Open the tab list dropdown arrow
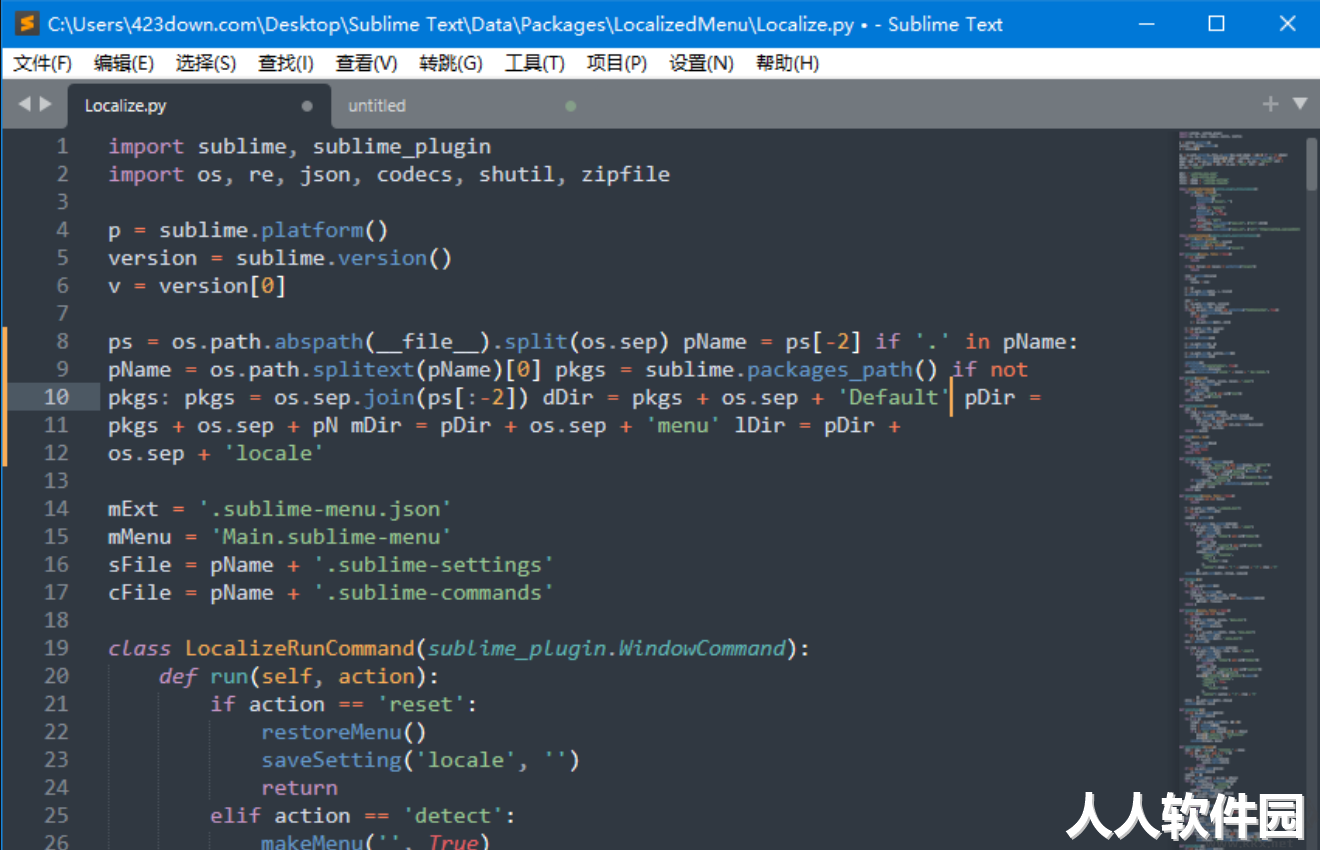1320x850 pixels. (x=1300, y=104)
